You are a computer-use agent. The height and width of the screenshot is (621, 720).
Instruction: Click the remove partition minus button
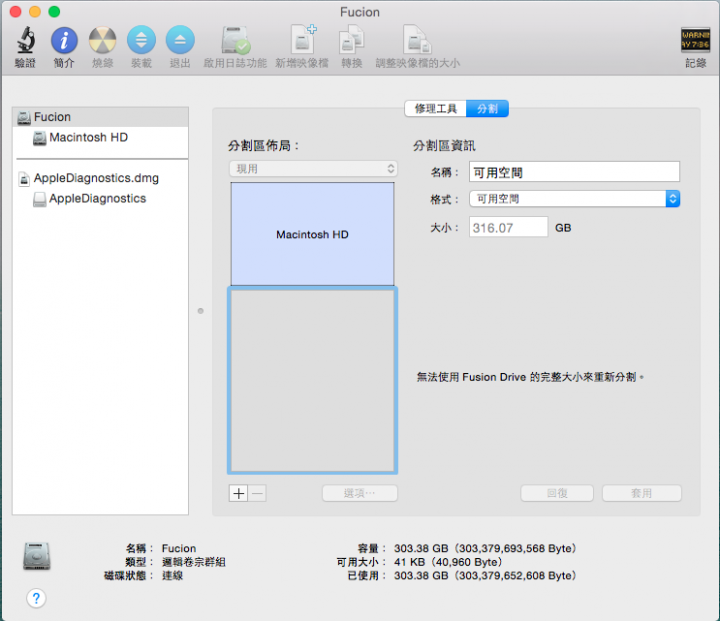(257, 493)
